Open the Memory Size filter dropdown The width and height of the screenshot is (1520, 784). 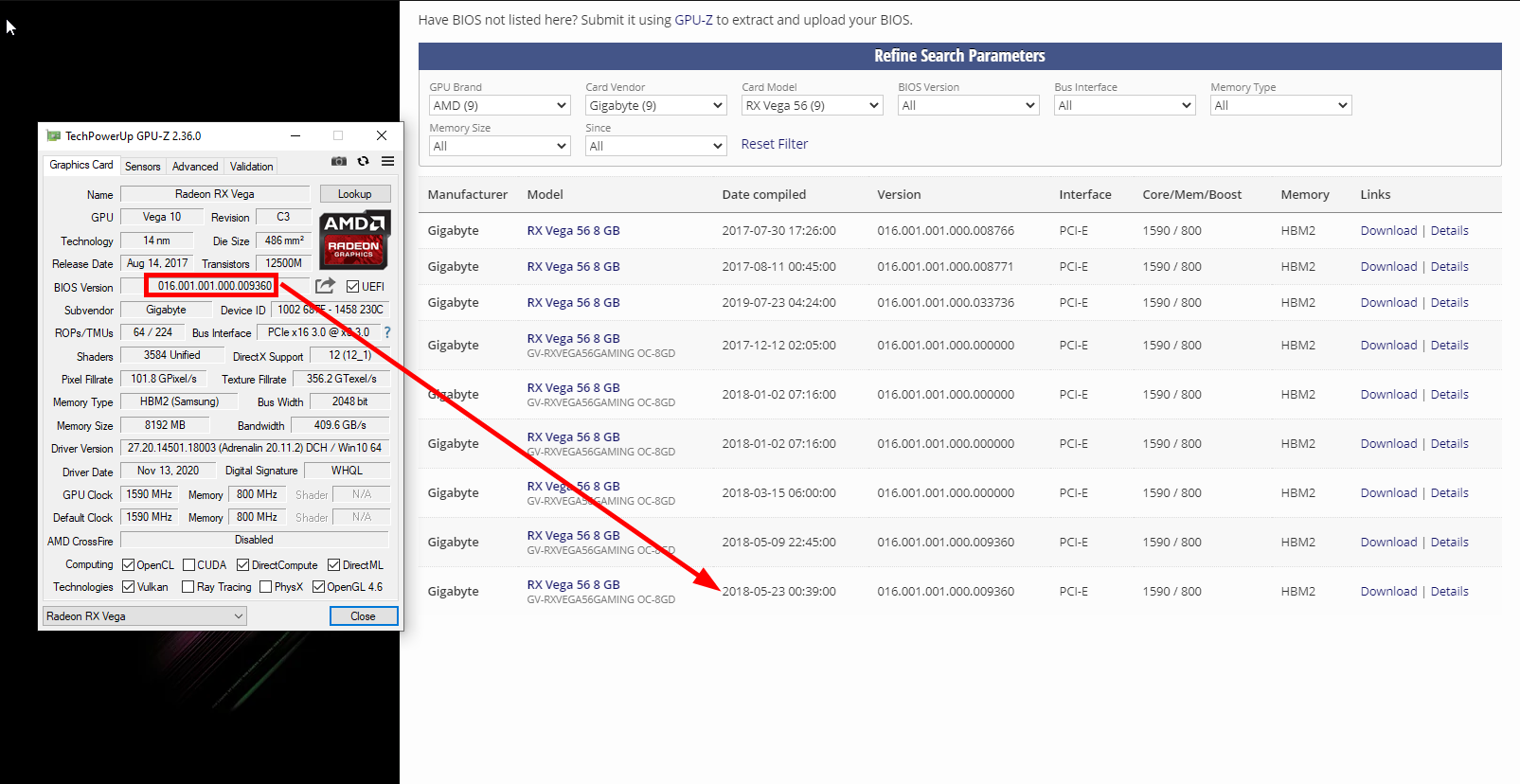click(x=499, y=146)
